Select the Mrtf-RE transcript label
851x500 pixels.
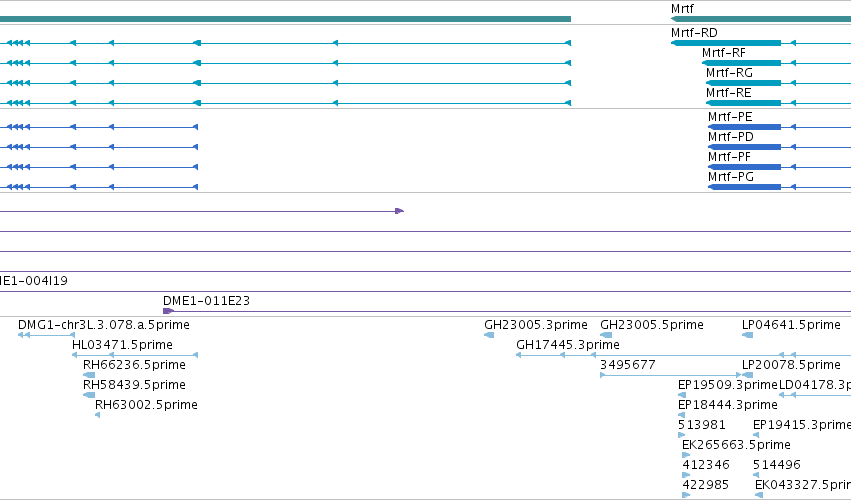(728, 93)
